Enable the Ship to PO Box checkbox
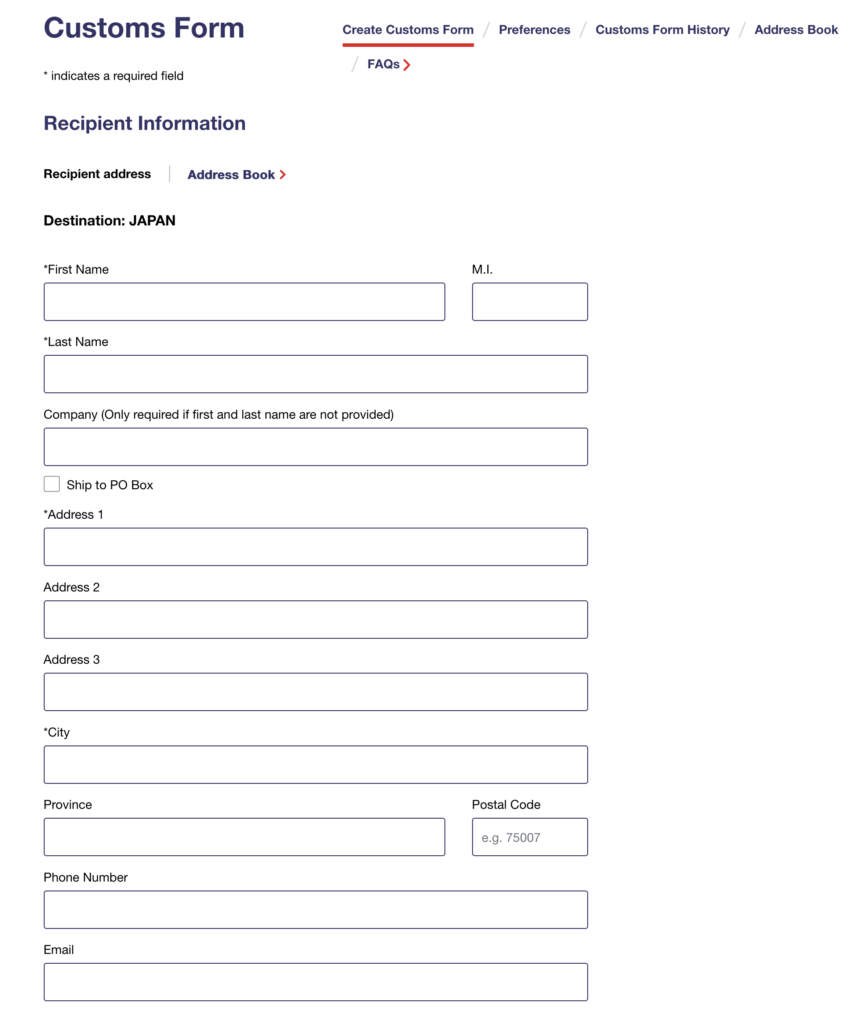Screen dimensions: 863x1024 pos(52,484)
